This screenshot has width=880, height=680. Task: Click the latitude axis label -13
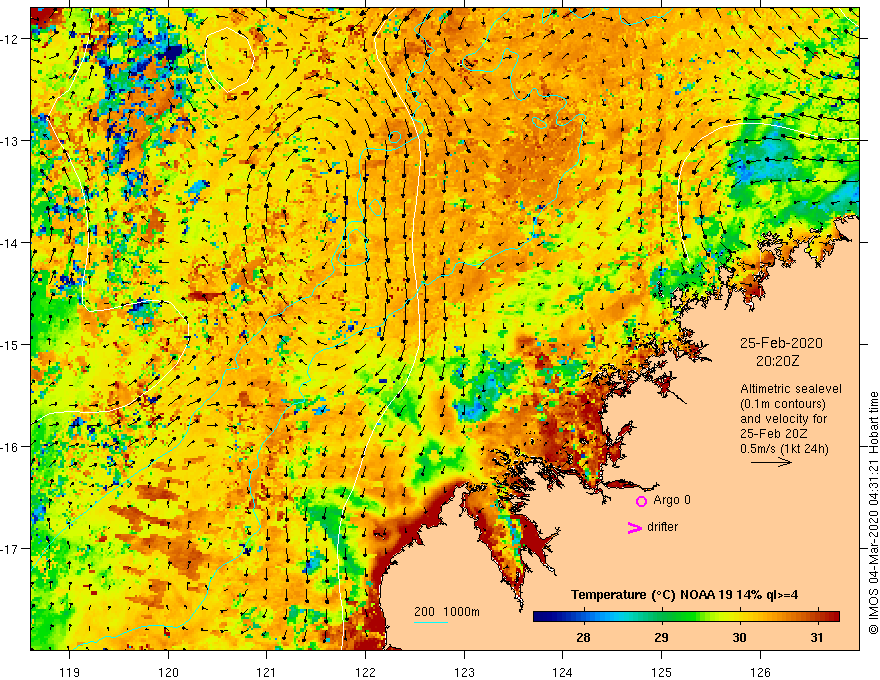coord(10,141)
